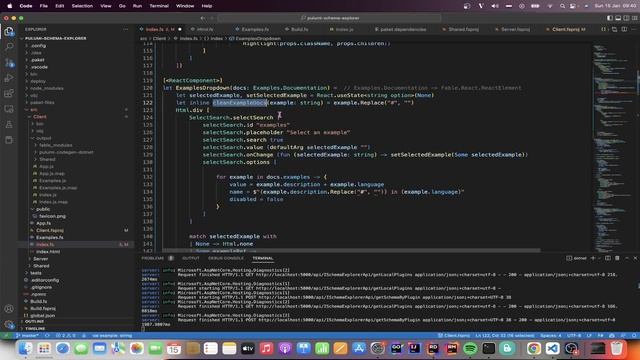This screenshot has width=640, height=360.
Task: Collapse the output folder
Action: click(44, 138)
